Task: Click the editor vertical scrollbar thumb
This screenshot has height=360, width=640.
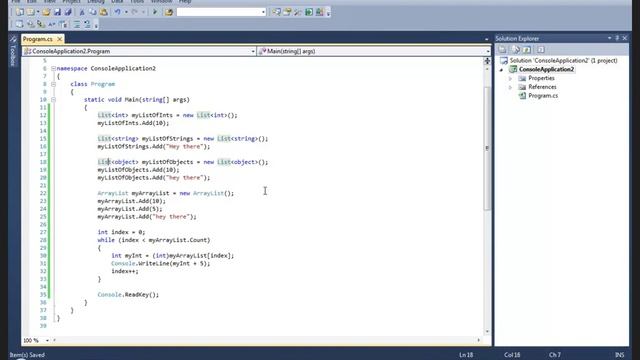Action: [x=487, y=149]
